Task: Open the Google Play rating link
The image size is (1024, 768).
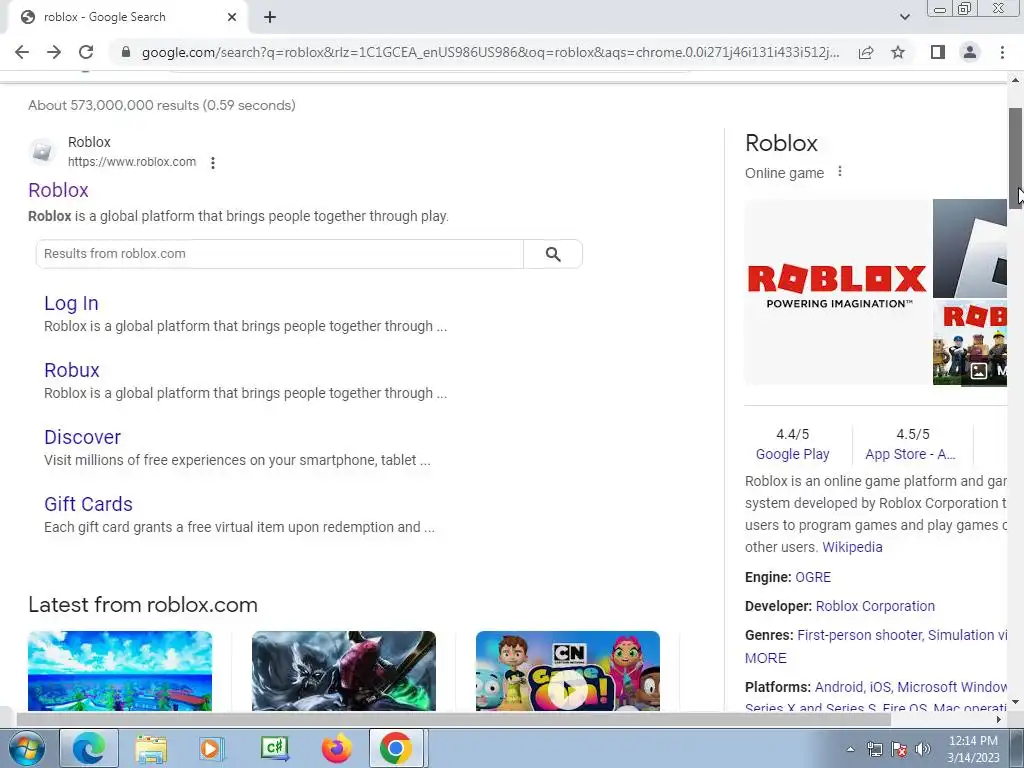Action: 792,455
